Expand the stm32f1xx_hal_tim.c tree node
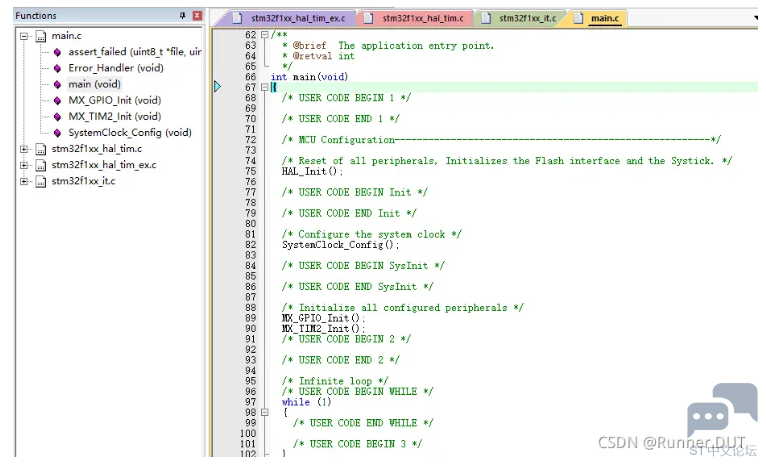Viewport: 766px width, 466px height. coord(23,148)
